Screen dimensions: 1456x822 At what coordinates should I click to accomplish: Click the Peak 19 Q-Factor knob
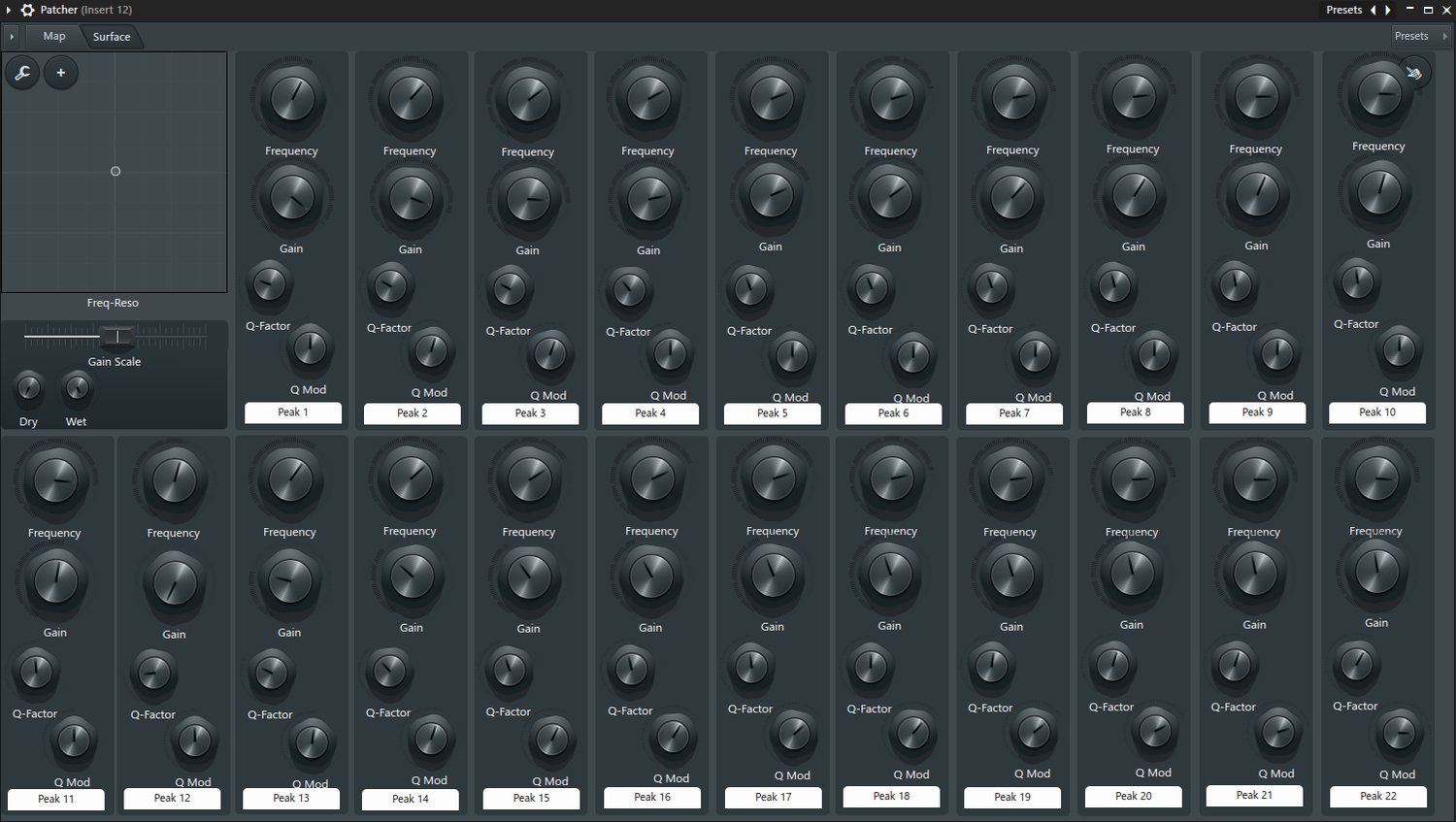coord(991,666)
